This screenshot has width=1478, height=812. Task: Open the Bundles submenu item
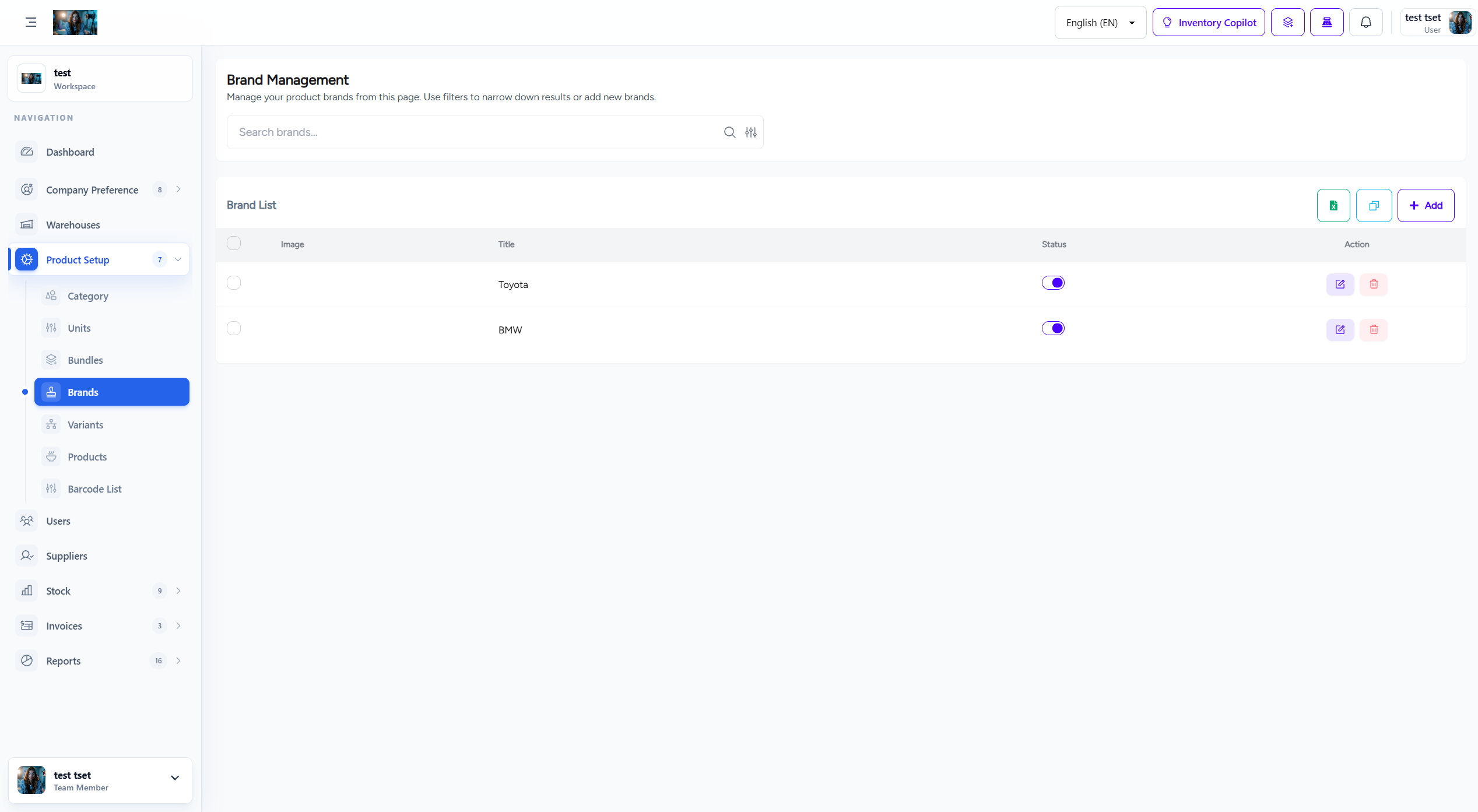112,360
